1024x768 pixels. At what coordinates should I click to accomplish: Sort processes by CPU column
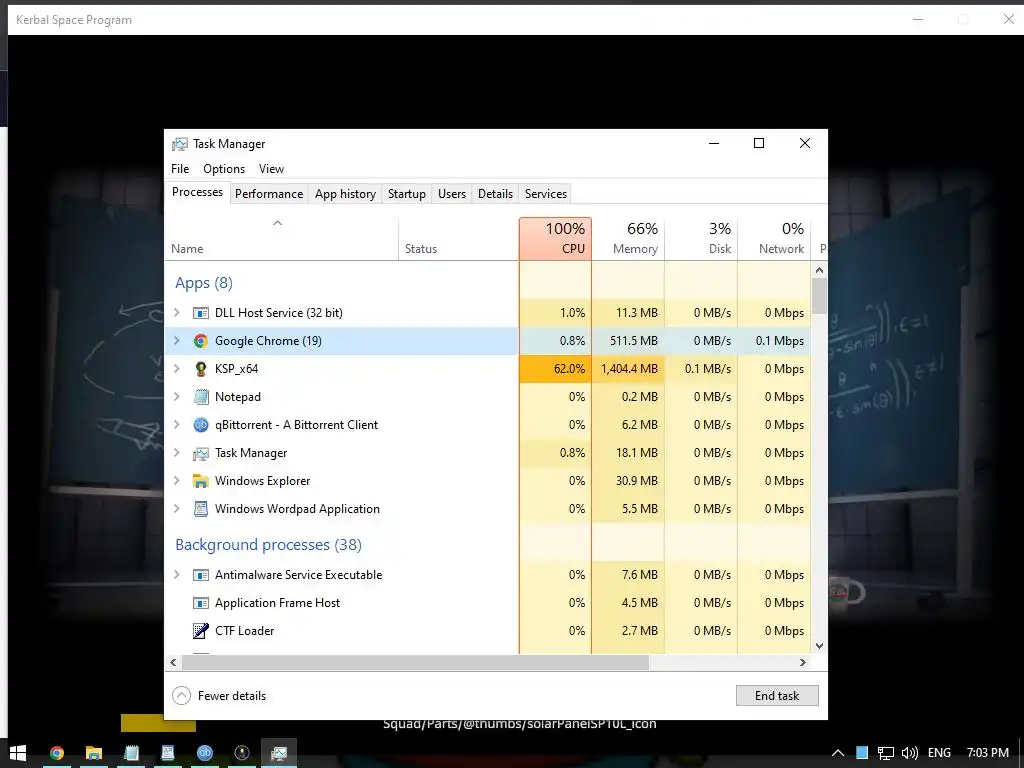coord(556,239)
